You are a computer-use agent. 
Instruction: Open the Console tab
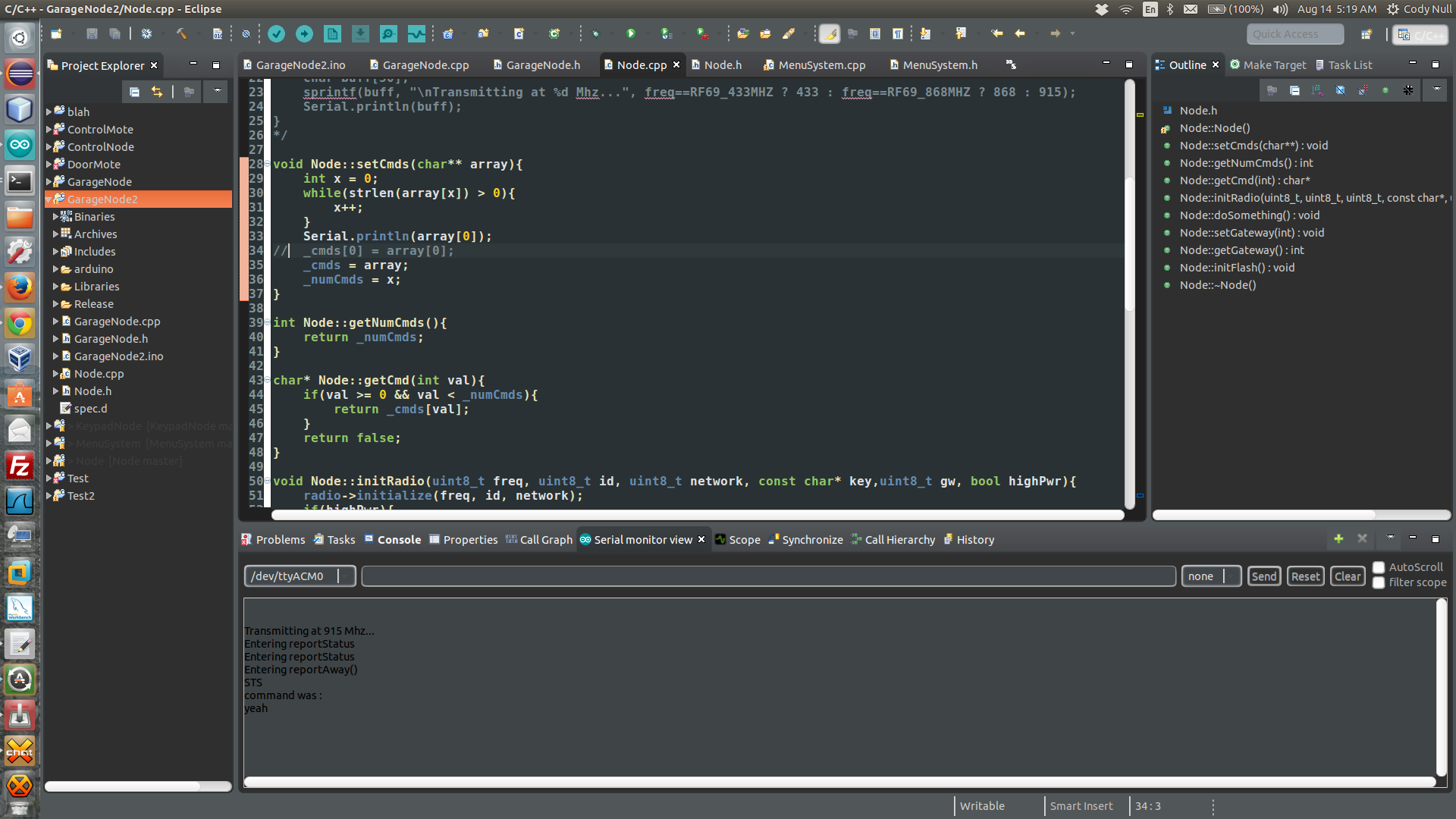392,540
